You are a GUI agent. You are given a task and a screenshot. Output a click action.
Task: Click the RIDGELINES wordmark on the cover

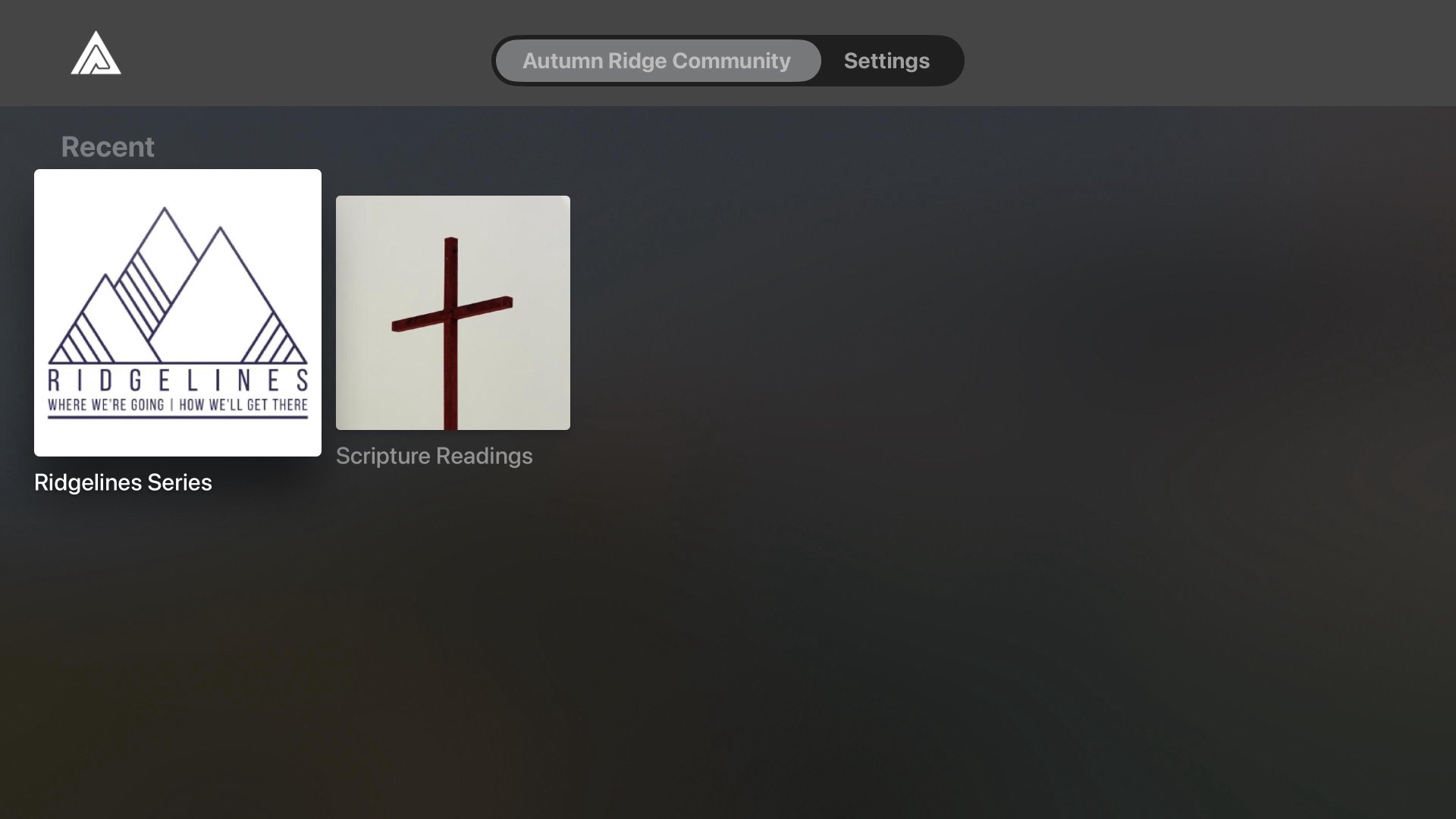177,380
